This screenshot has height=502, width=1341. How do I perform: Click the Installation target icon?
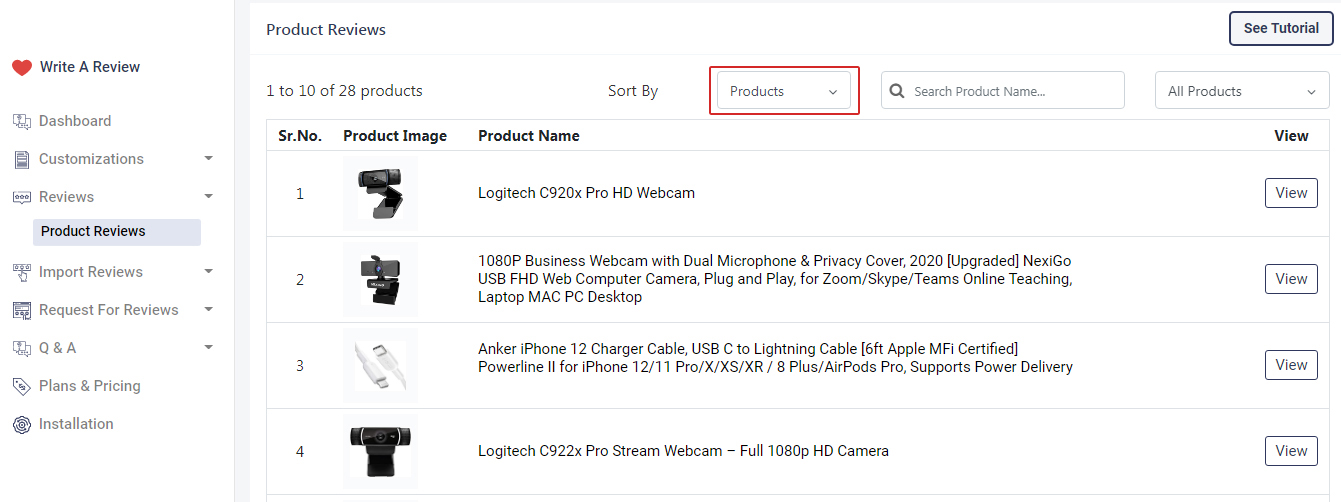(22, 424)
